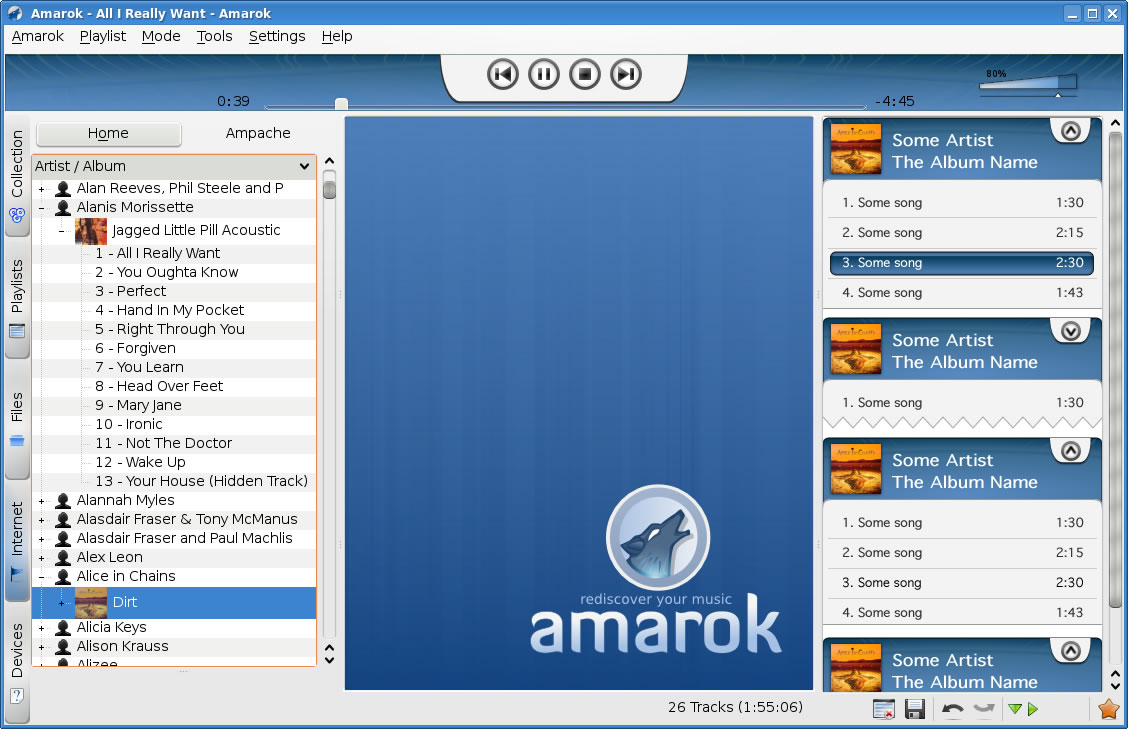Open the Help menu
Viewport: 1128px width, 729px height.
337,36
